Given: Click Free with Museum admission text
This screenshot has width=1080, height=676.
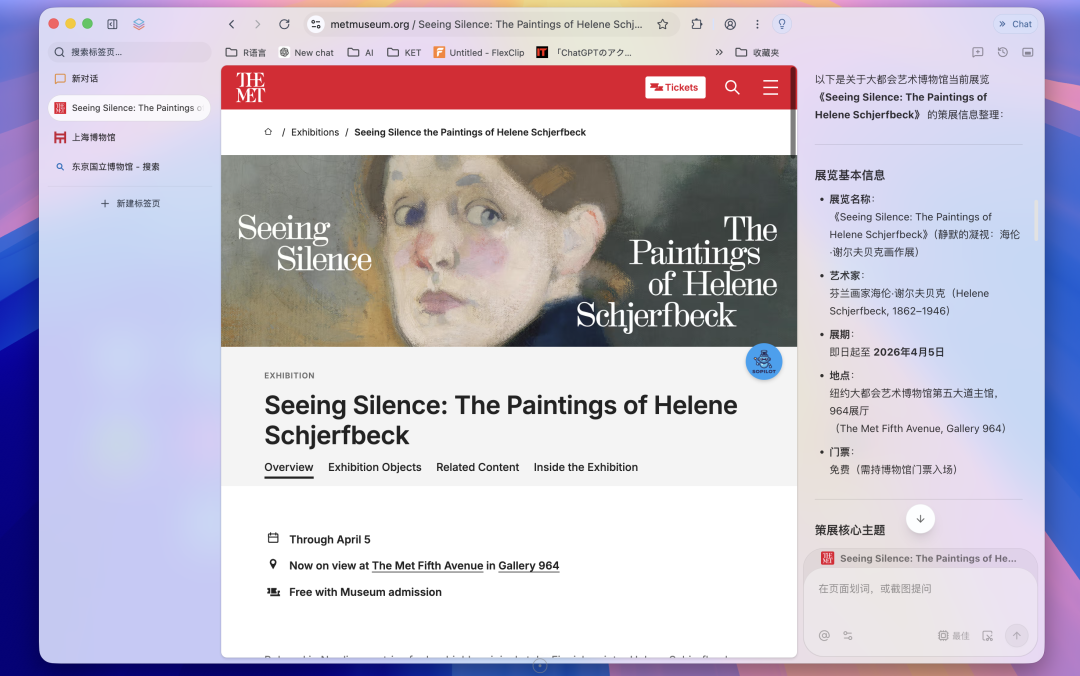Looking at the screenshot, I should click(366, 592).
